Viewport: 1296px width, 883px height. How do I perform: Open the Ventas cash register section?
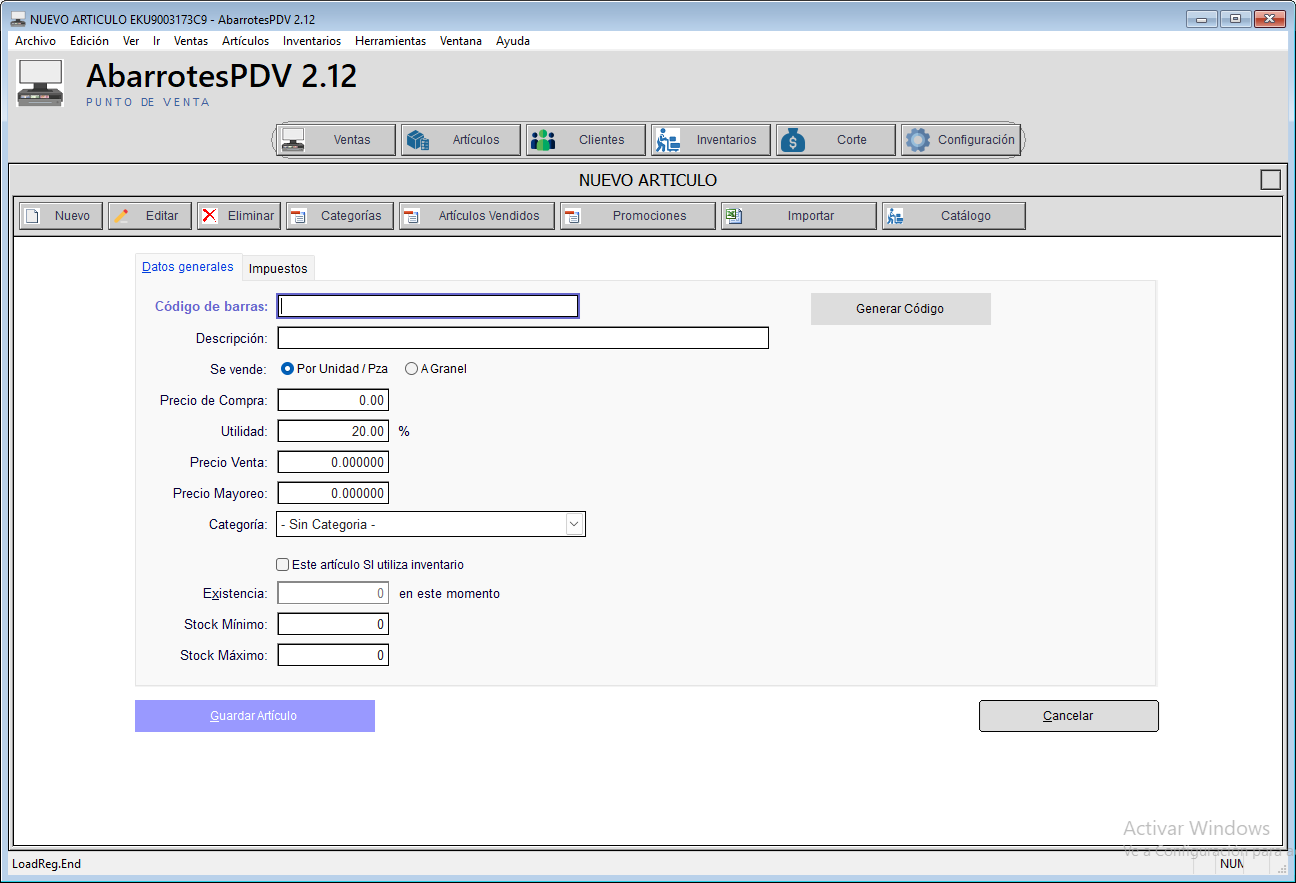coord(336,140)
